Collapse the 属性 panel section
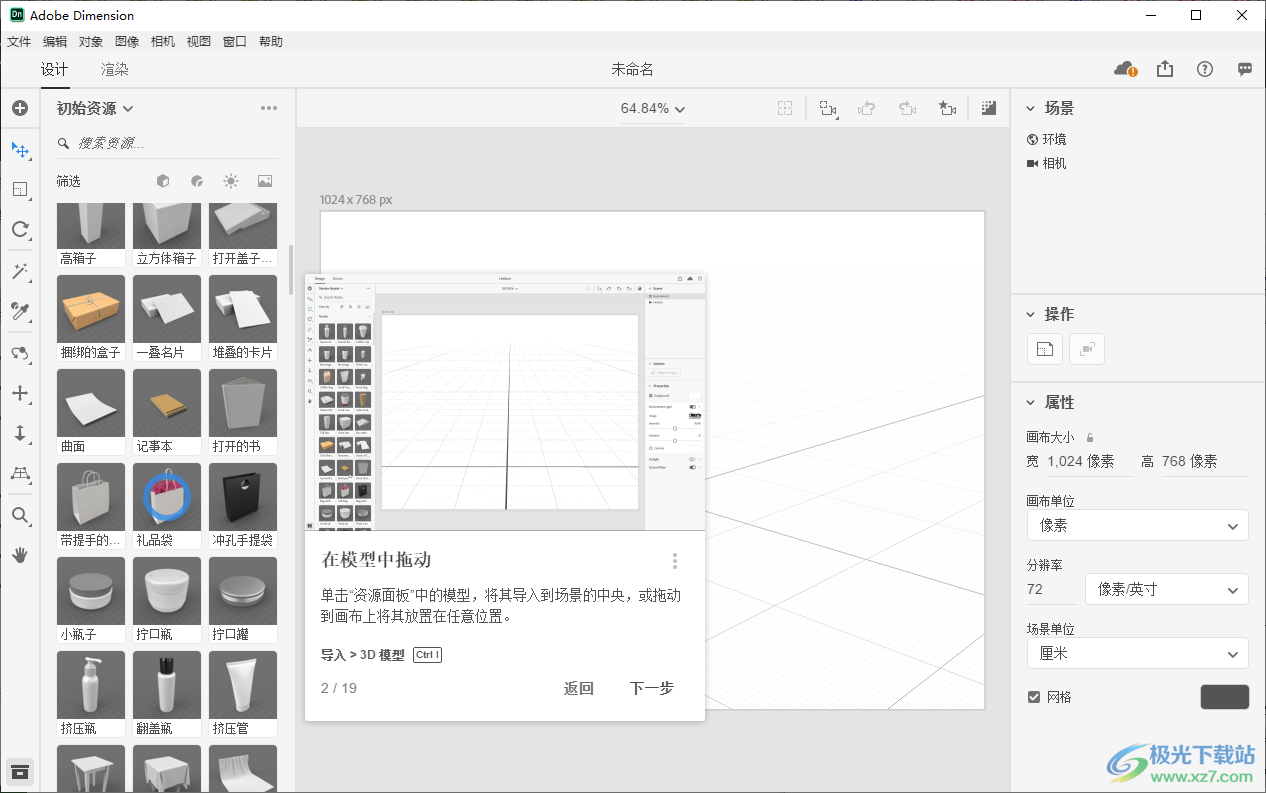Image resolution: width=1266 pixels, height=793 pixels. point(1031,402)
